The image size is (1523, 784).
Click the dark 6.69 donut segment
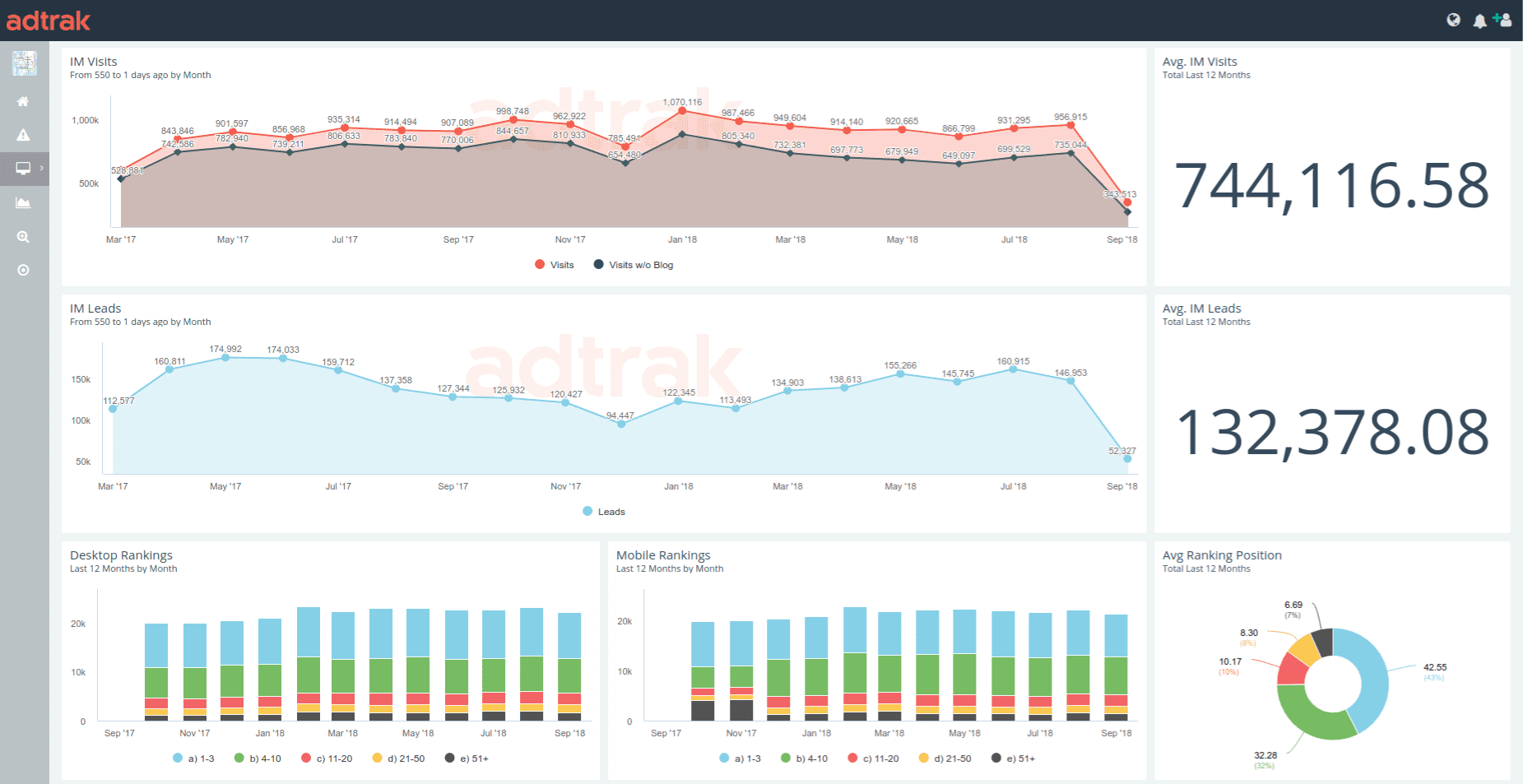(1322, 641)
